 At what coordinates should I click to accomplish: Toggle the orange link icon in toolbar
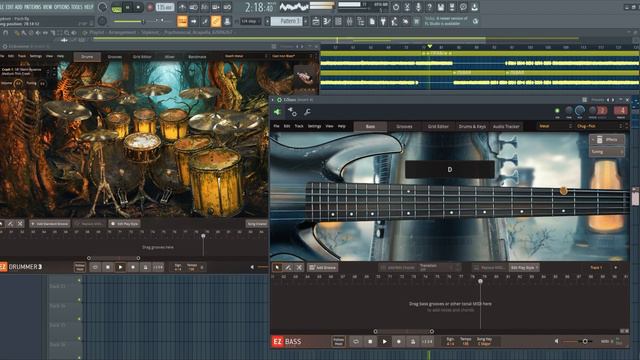pos(216,21)
